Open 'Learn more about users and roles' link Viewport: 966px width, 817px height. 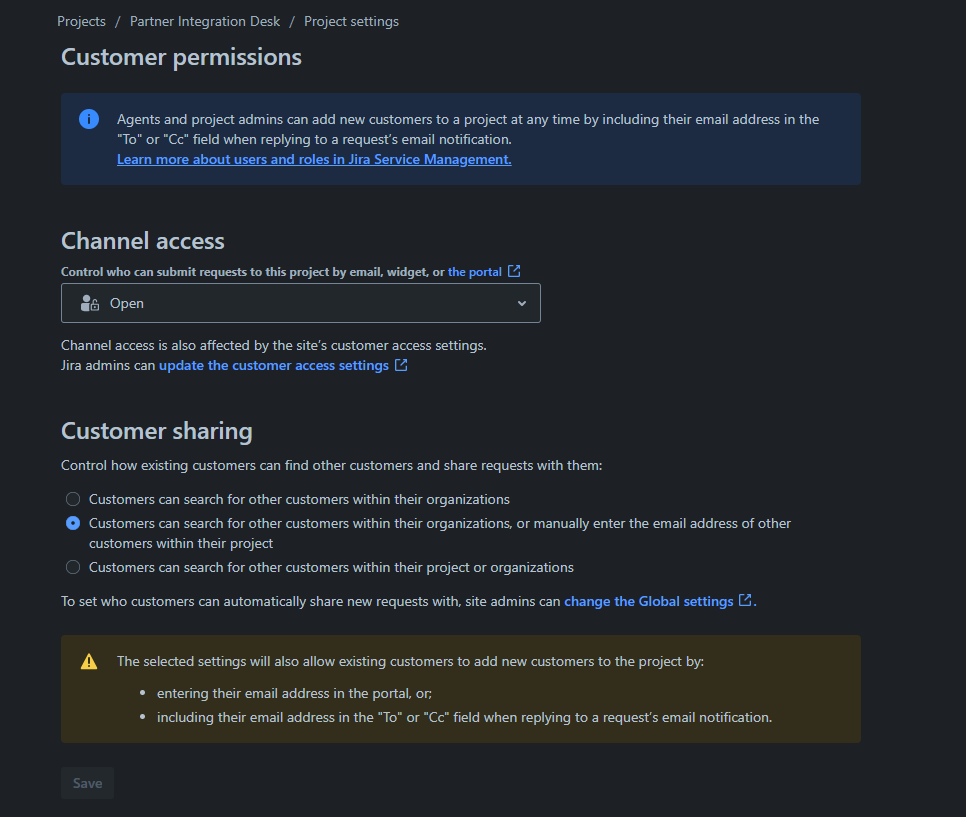(314, 159)
